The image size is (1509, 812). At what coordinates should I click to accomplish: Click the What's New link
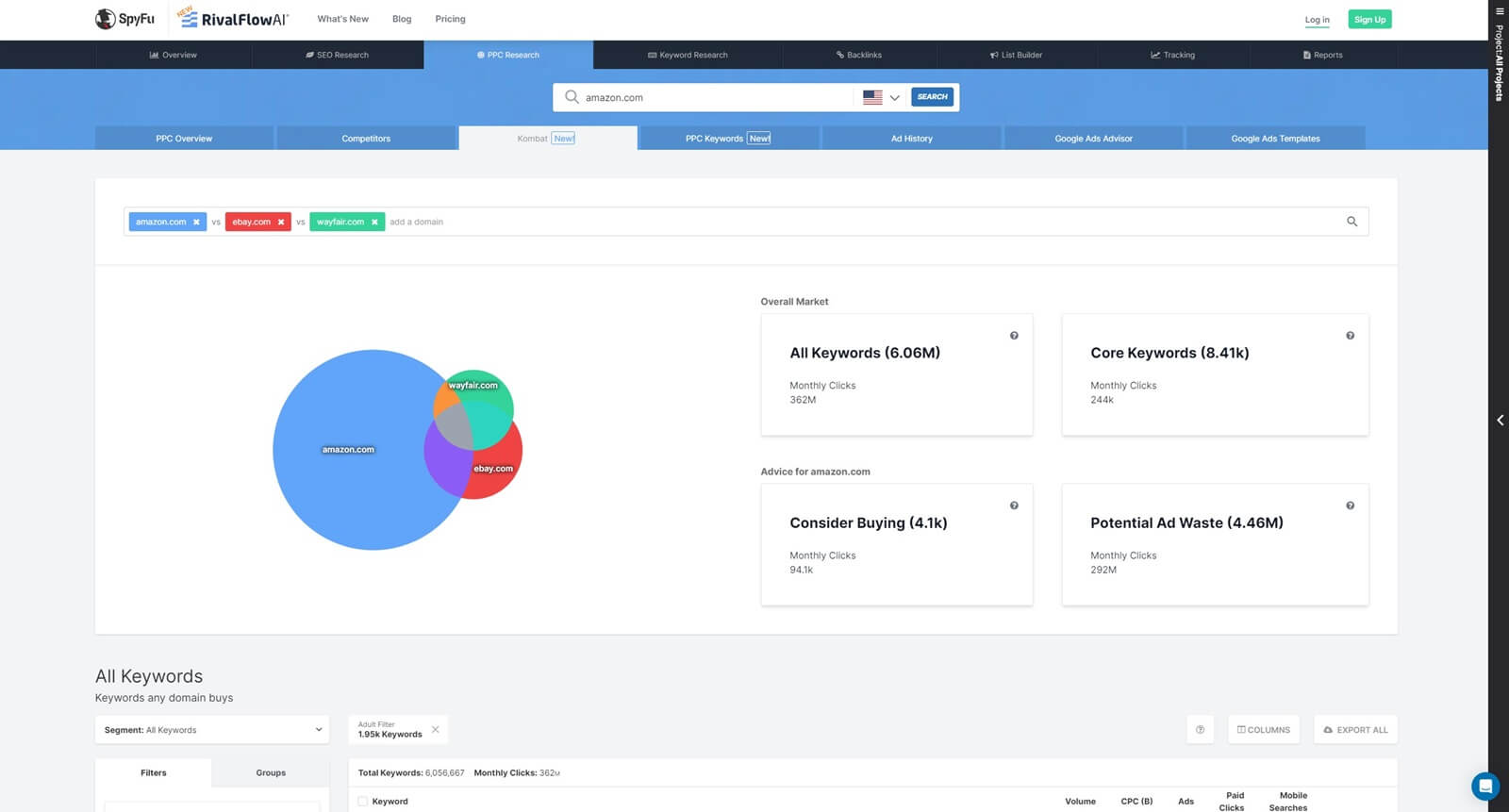[343, 19]
